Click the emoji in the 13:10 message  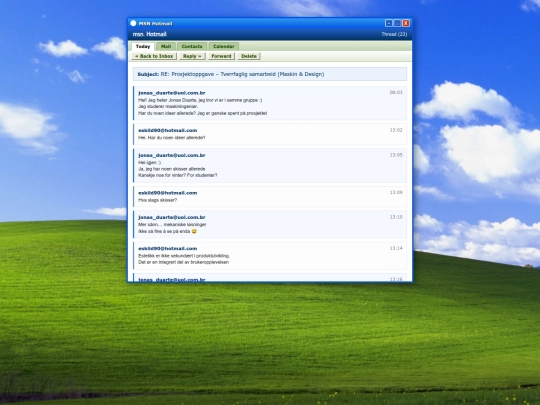(x=194, y=231)
